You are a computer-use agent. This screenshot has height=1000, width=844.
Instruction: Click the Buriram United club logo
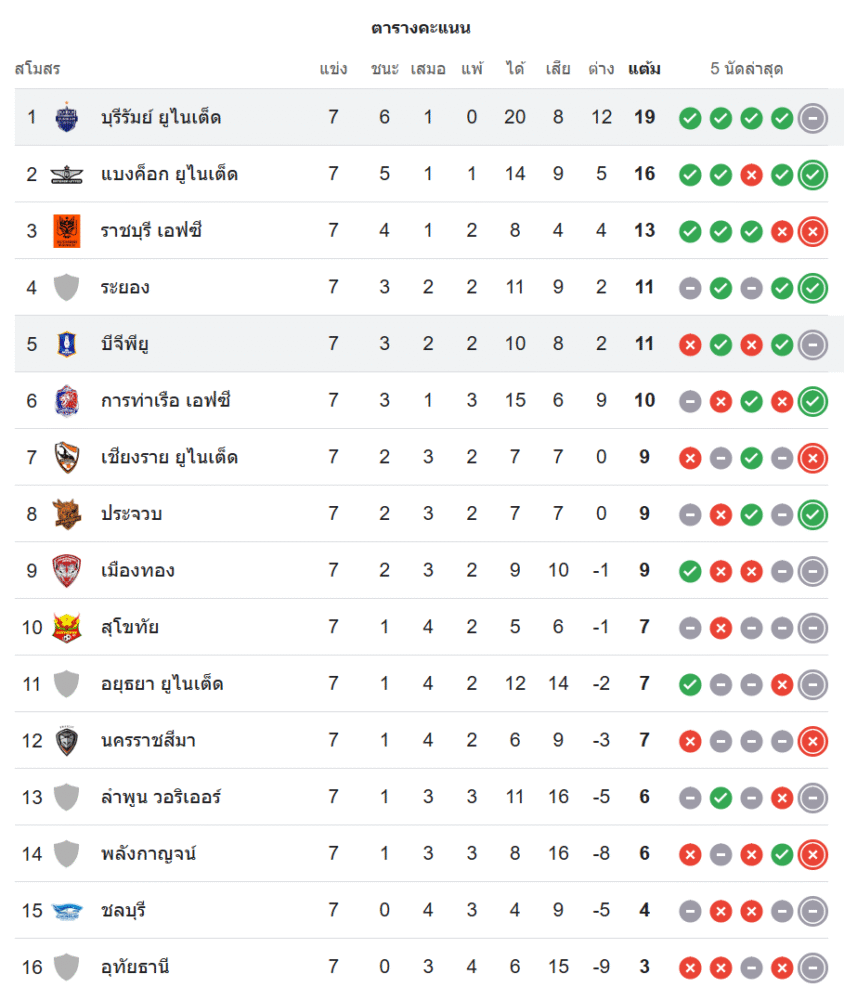coord(66,117)
